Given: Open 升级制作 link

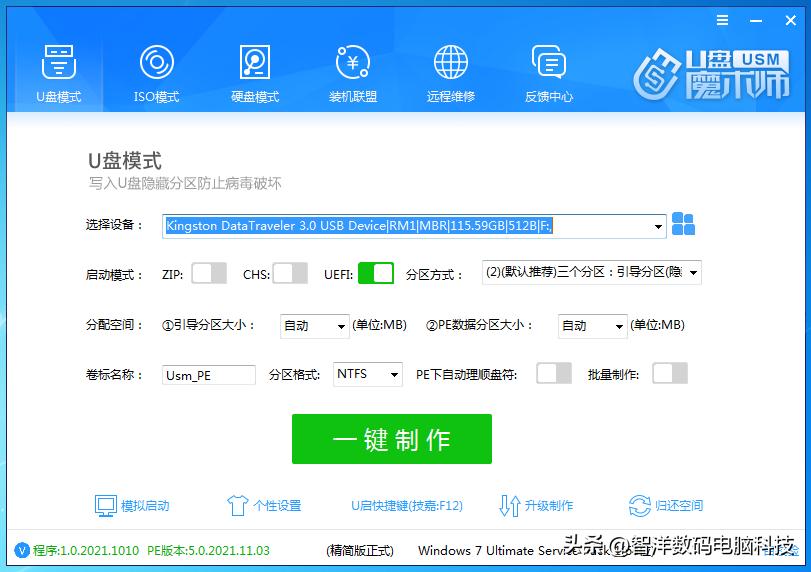Looking at the screenshot, I should [549, 505].
